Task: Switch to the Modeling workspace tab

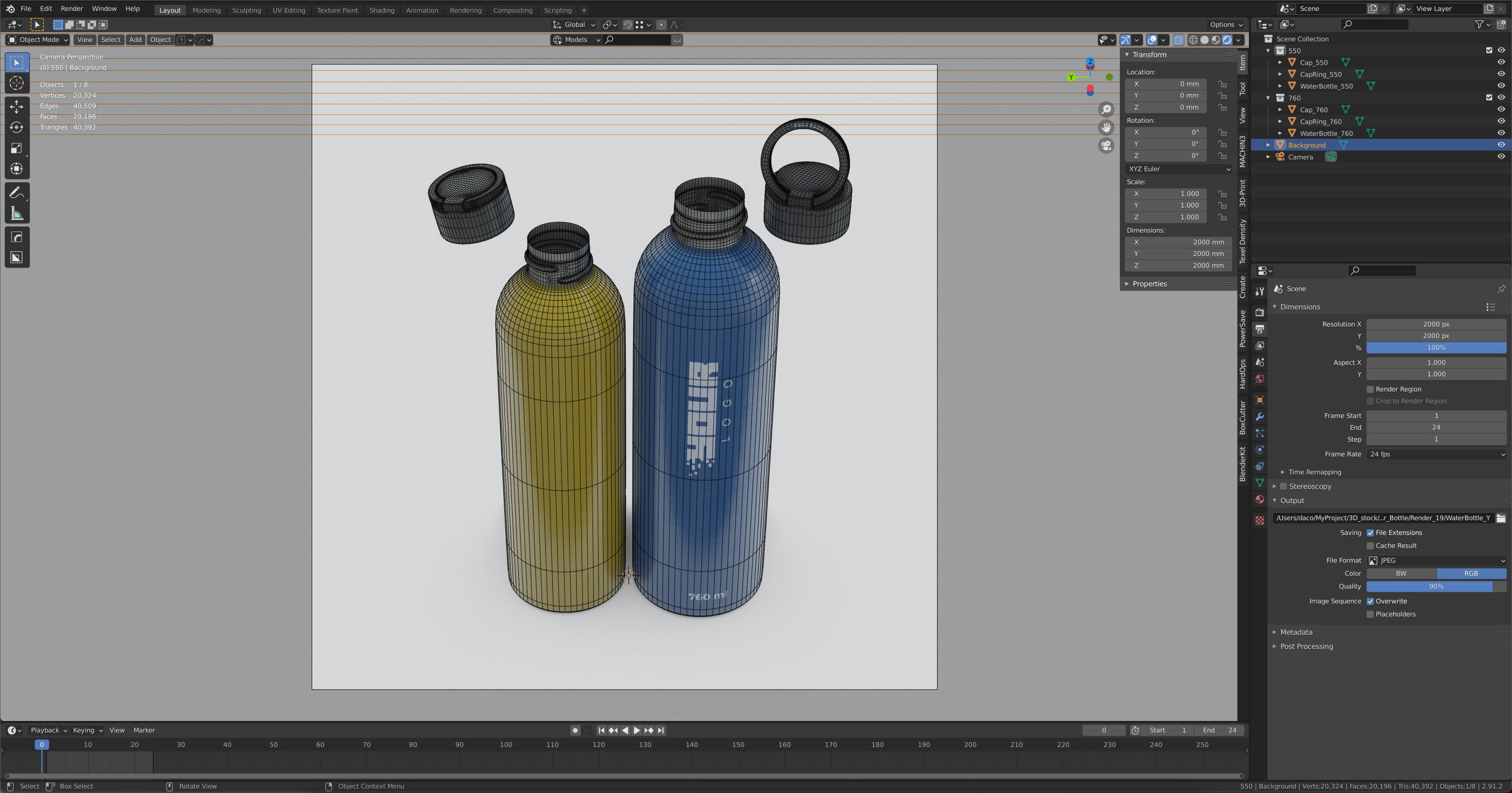Action: coord(207,10)
